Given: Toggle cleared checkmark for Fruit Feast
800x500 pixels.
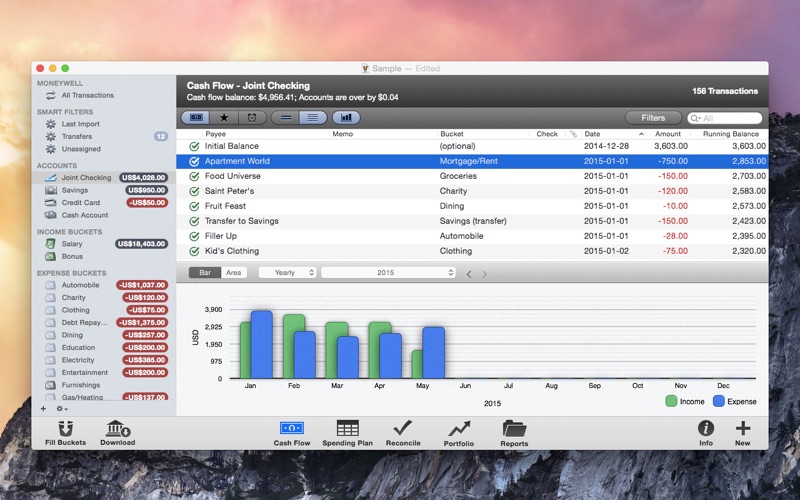Looking at the screenshot, I should pos(194,206).
